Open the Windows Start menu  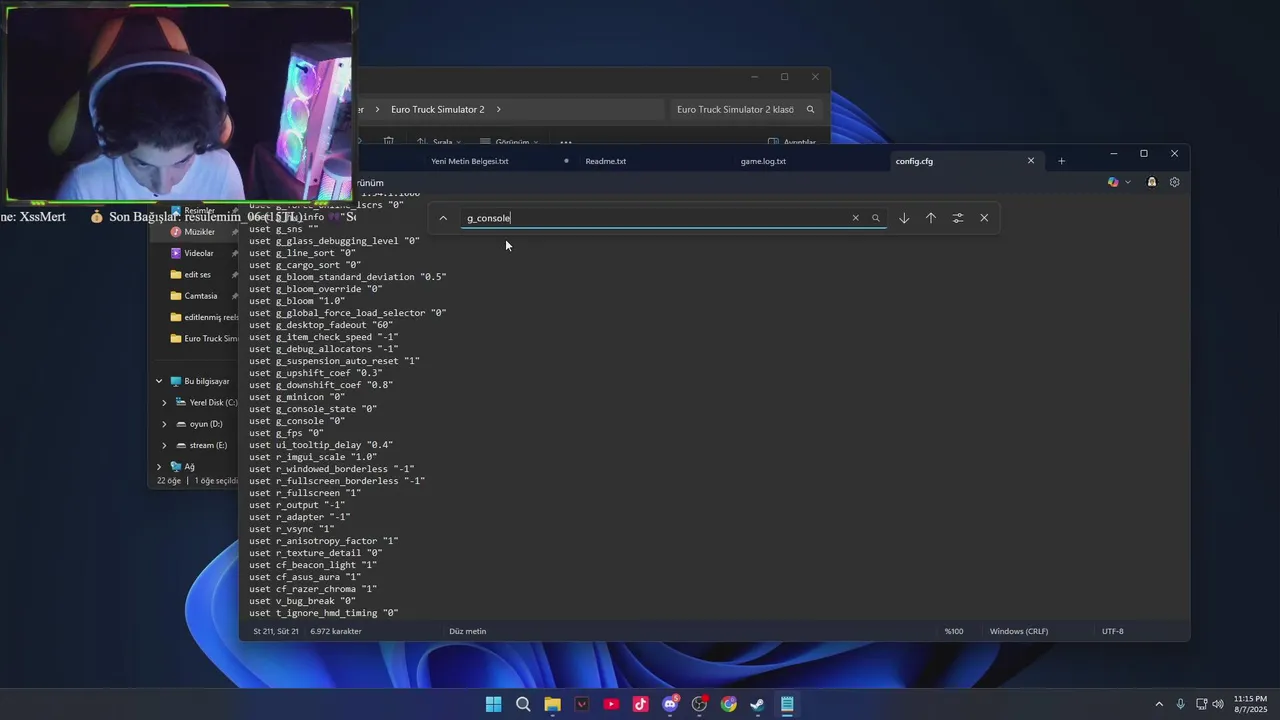point(493,704)
